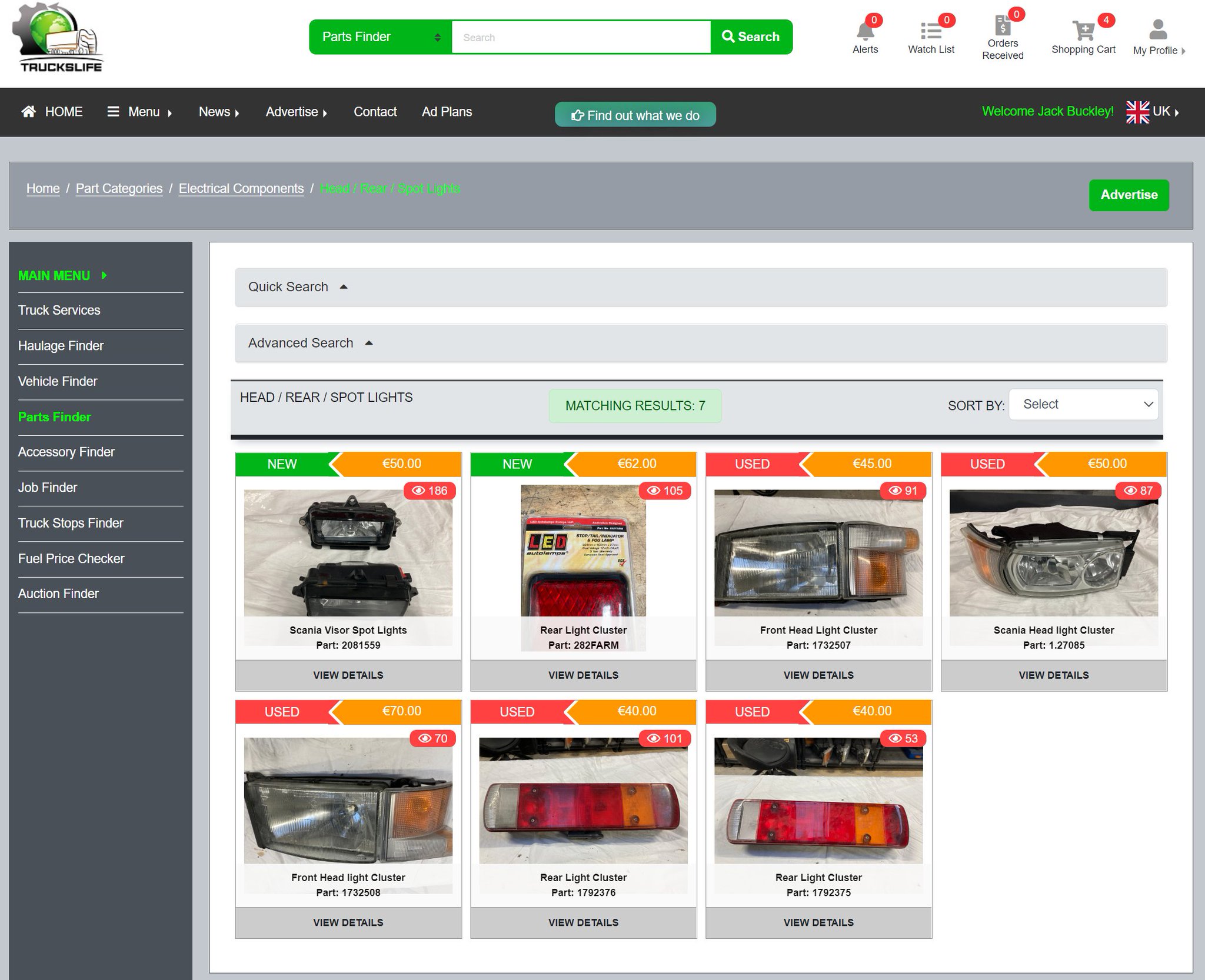Select Haulage Finder in sidebar

[61, 346]
